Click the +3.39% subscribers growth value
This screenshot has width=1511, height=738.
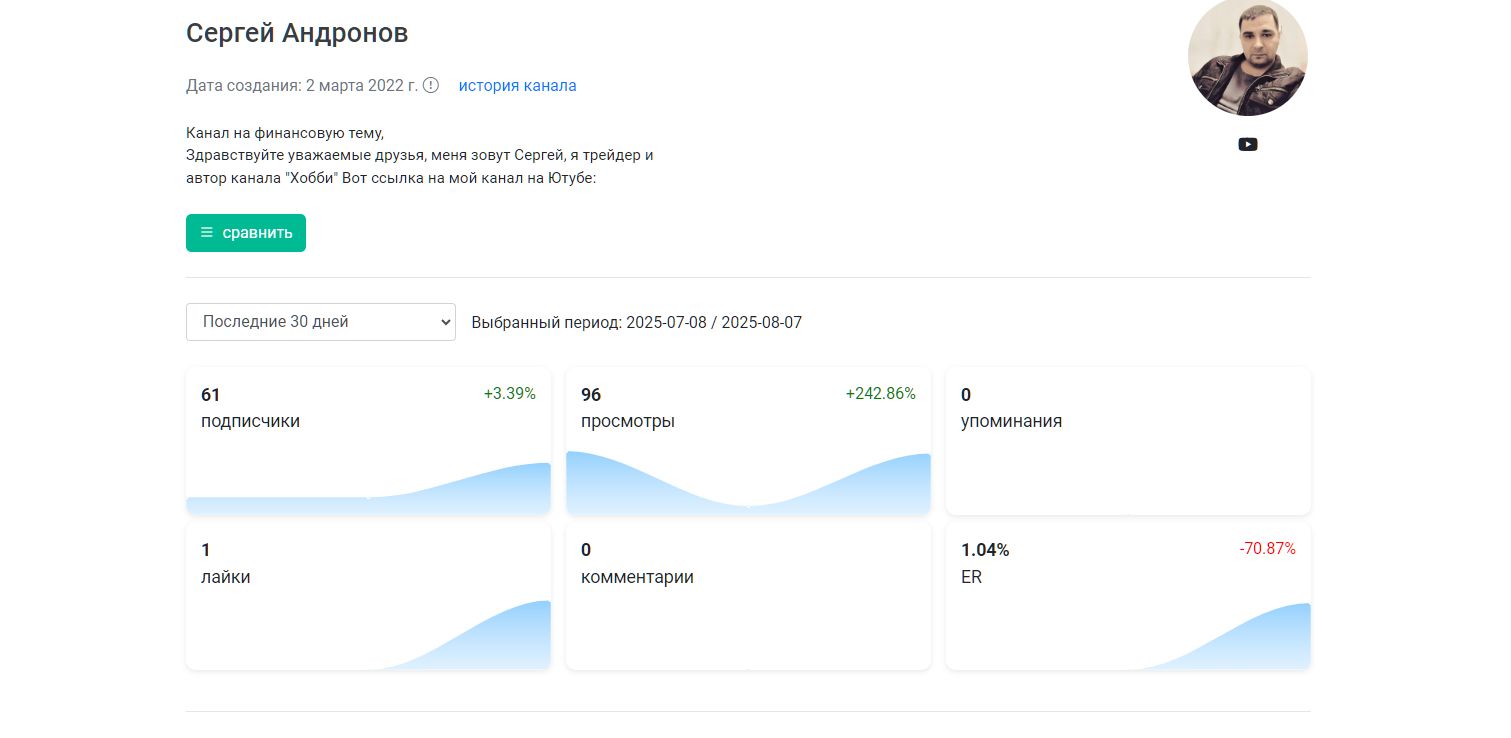pos(510,393)
